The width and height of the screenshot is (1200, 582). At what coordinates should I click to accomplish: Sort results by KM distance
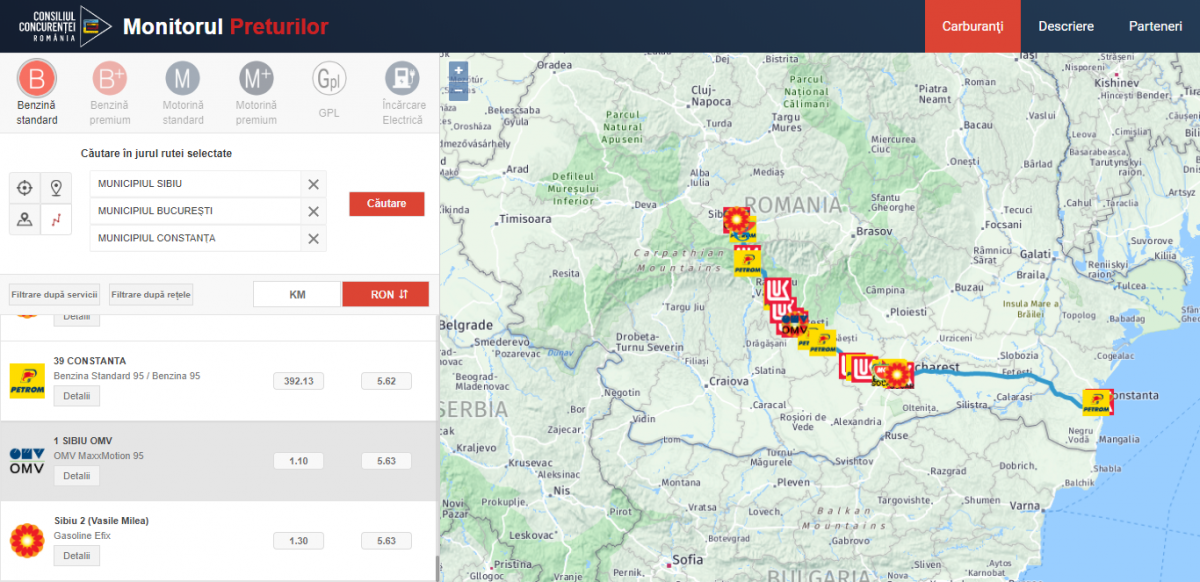pyautogui.click(x=297, y=294)
